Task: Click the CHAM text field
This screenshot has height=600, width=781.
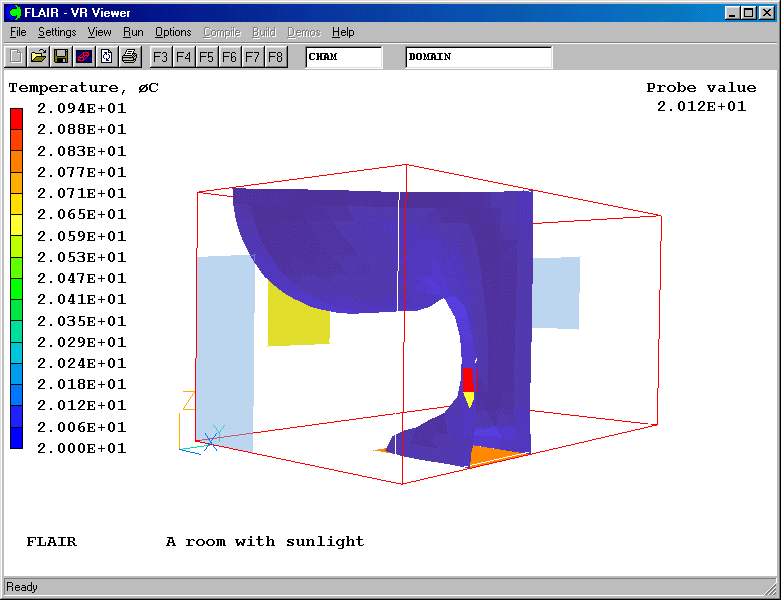Action: pos(343,57)
